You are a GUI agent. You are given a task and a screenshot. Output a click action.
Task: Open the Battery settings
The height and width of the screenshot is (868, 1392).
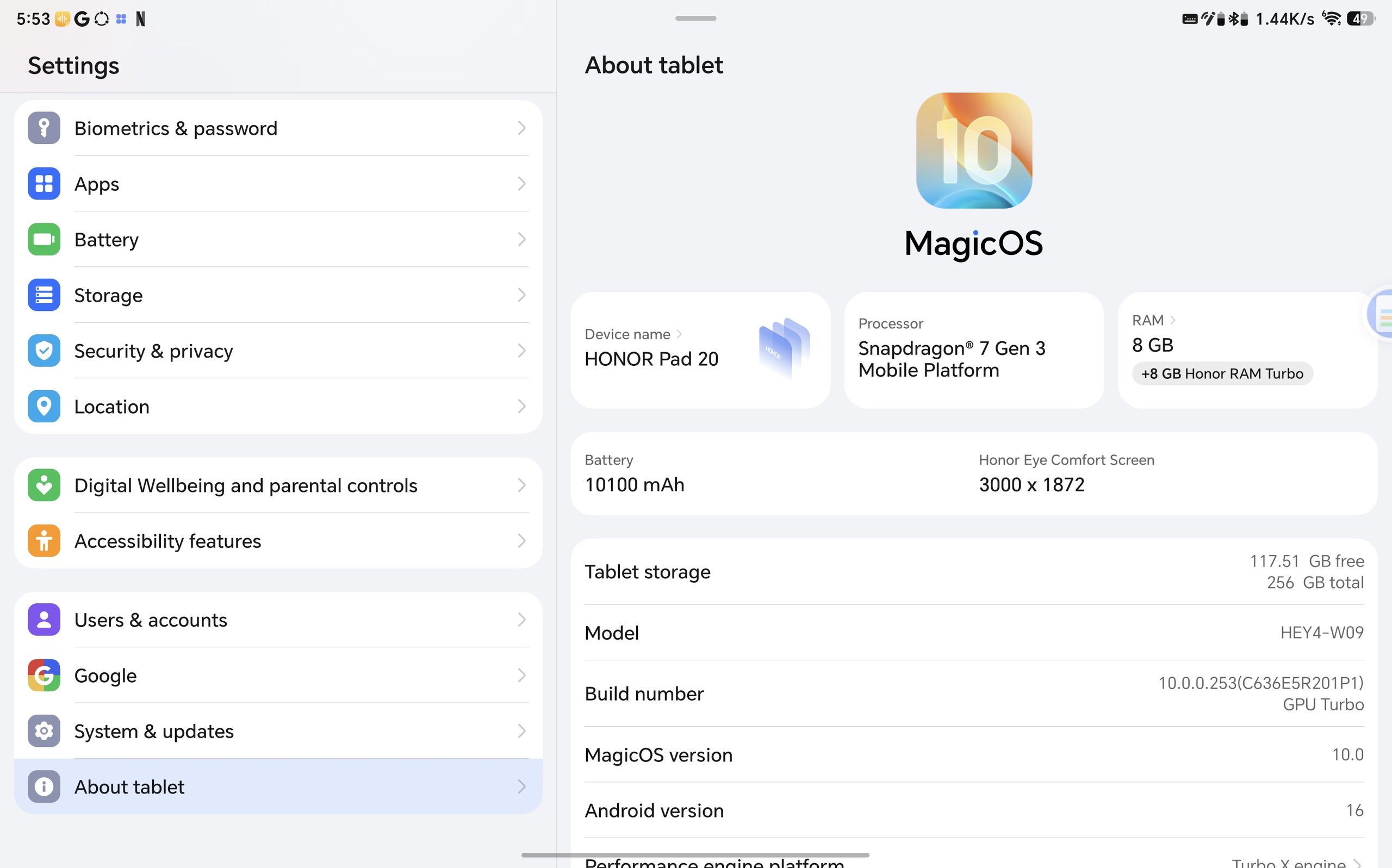coord(278,239)
